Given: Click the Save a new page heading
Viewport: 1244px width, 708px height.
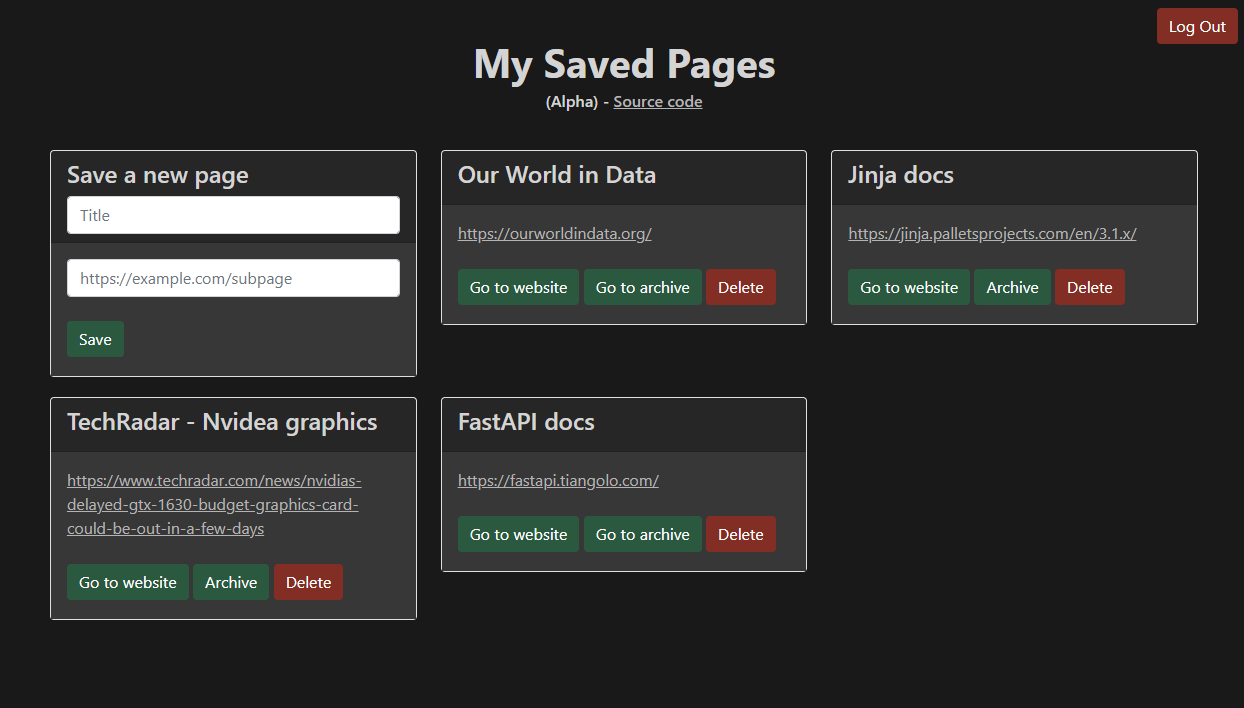Looking at the screenshot, I should click(158, 175).
